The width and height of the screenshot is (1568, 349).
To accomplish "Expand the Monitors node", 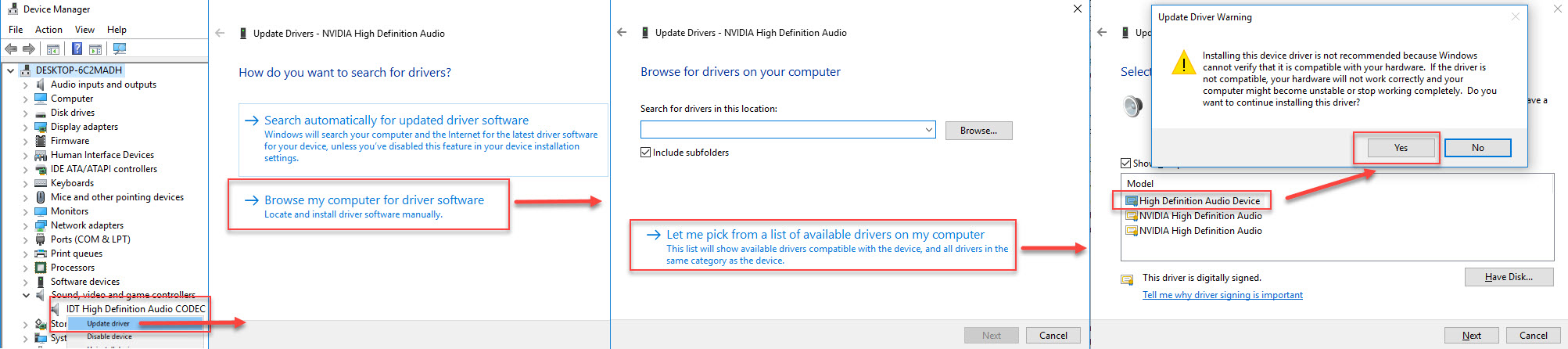I will click(x=26, y=212).
